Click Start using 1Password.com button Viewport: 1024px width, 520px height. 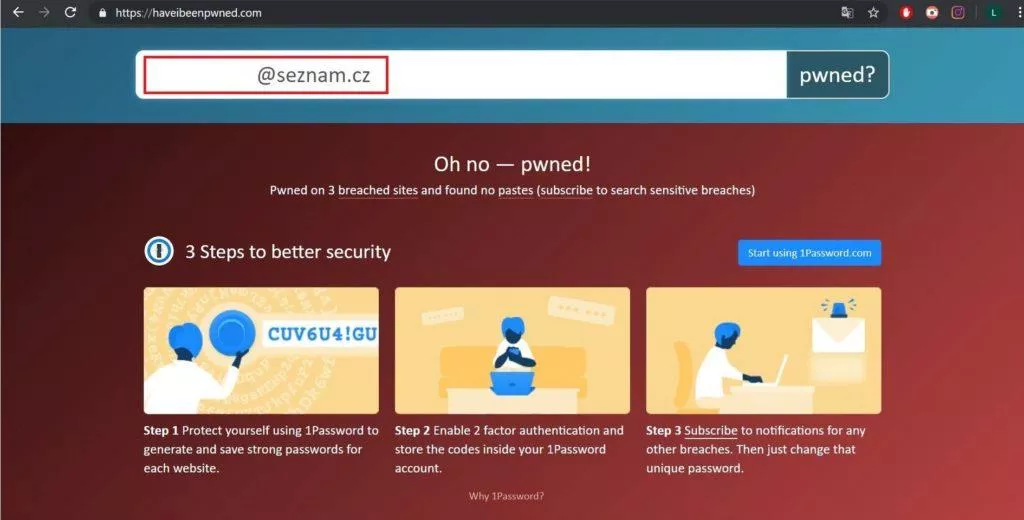click(x=809, y=253)
